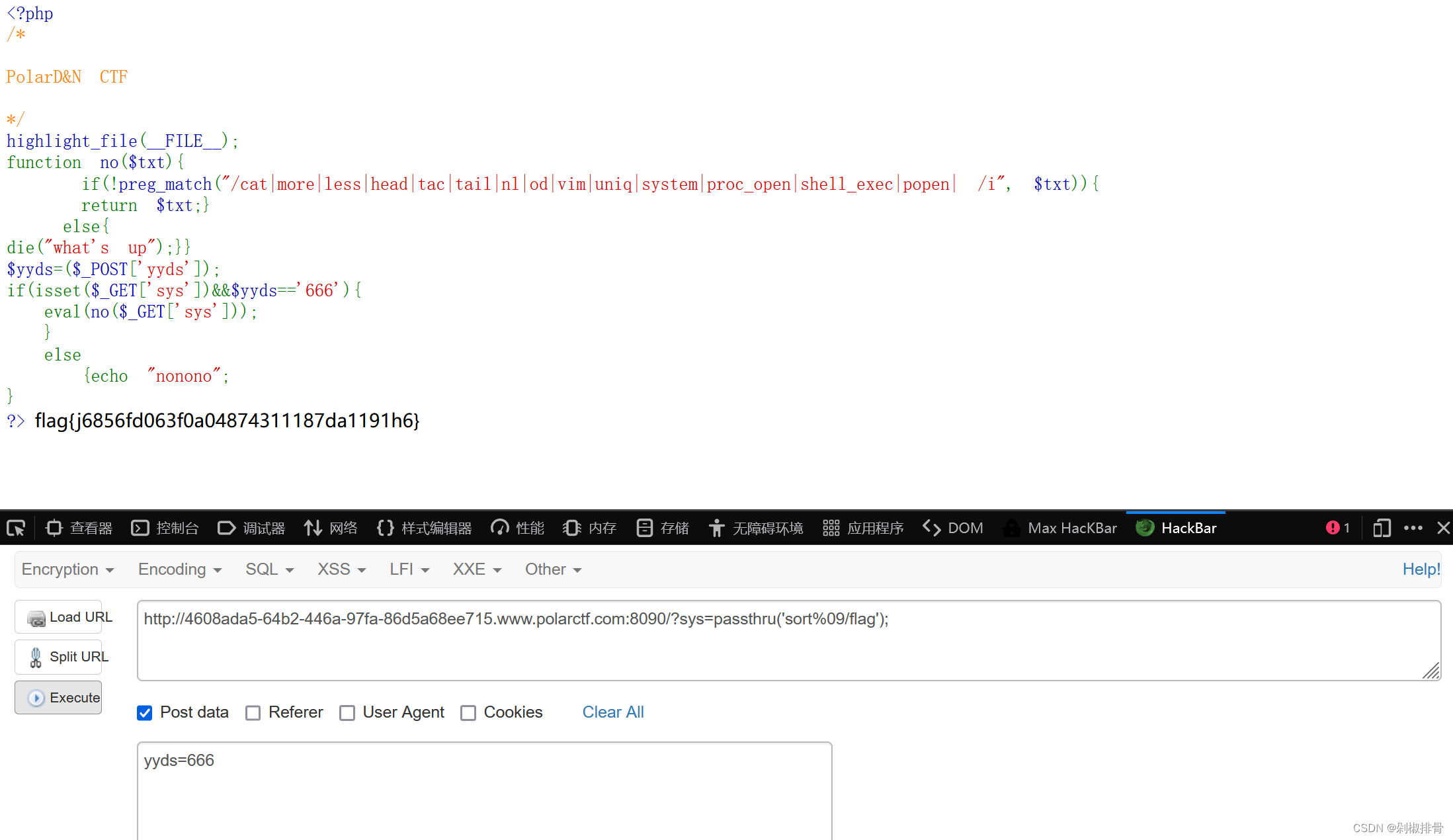Uncheck the Post data checkbox
1453x840 pixels.
tap(145, 713)
